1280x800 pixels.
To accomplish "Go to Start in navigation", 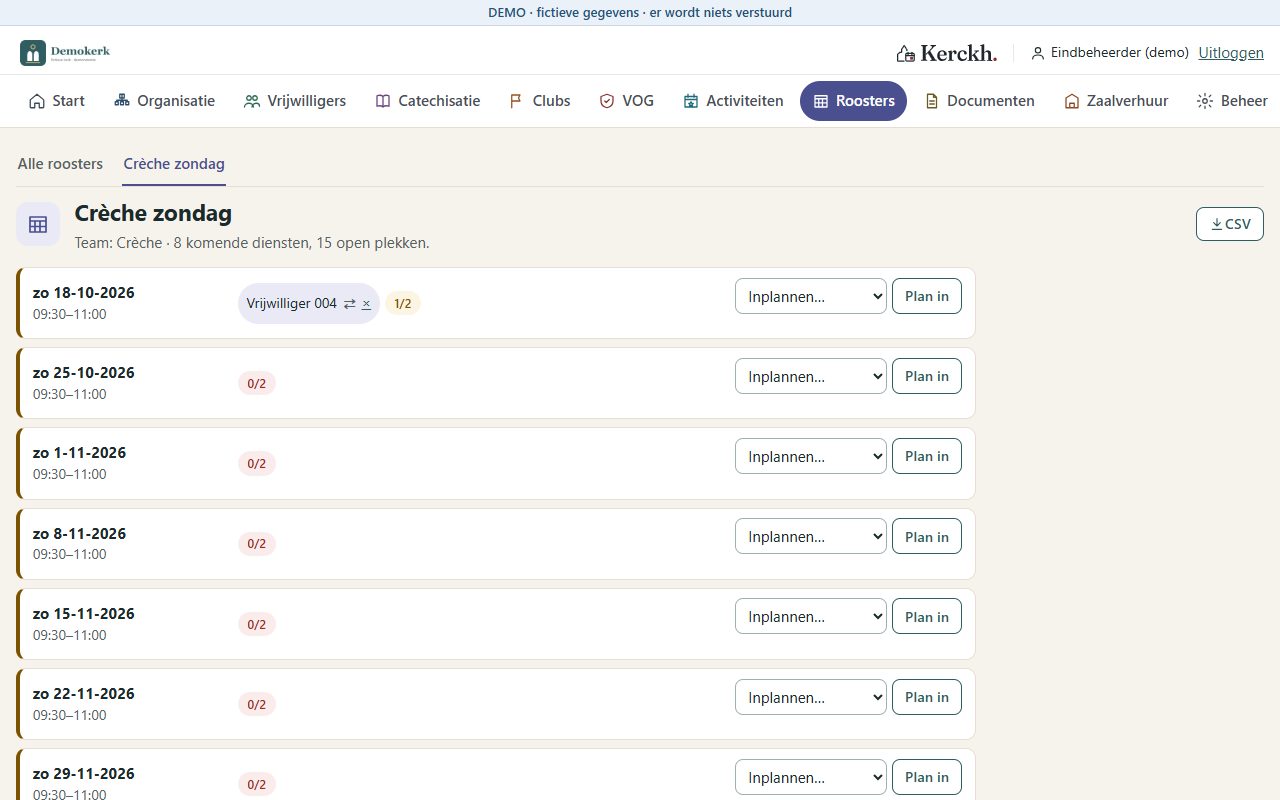I will 57,101.
